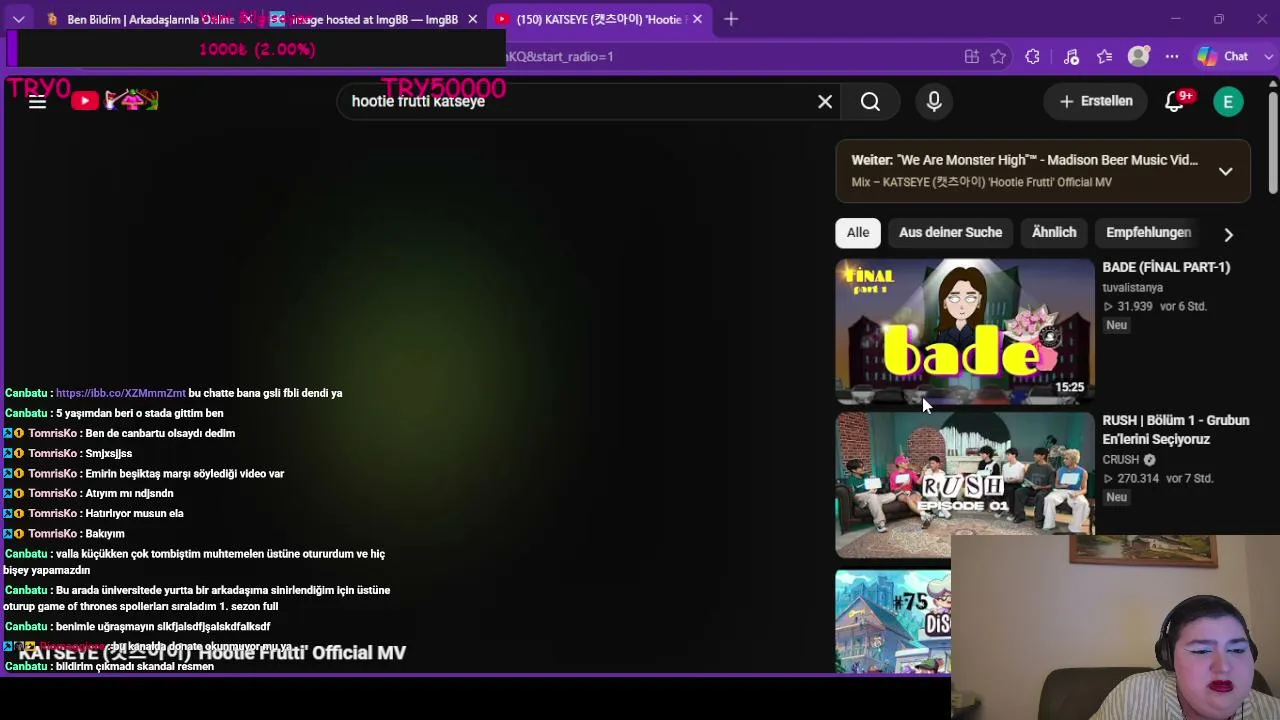Close the KATSEYE YouTube tab
This screenshot has height=720, width=1280.
697,19
